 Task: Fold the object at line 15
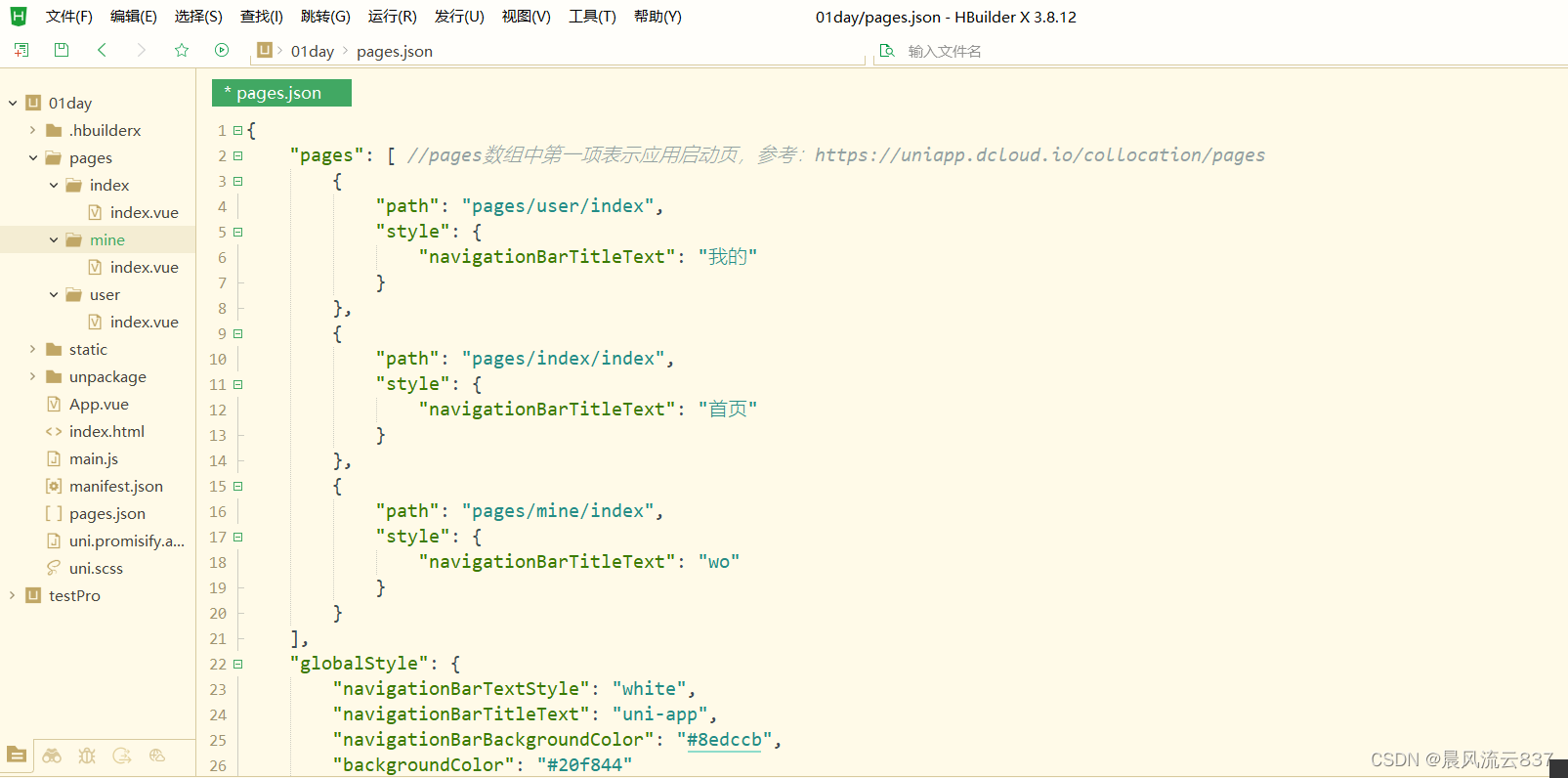point(237,486)
